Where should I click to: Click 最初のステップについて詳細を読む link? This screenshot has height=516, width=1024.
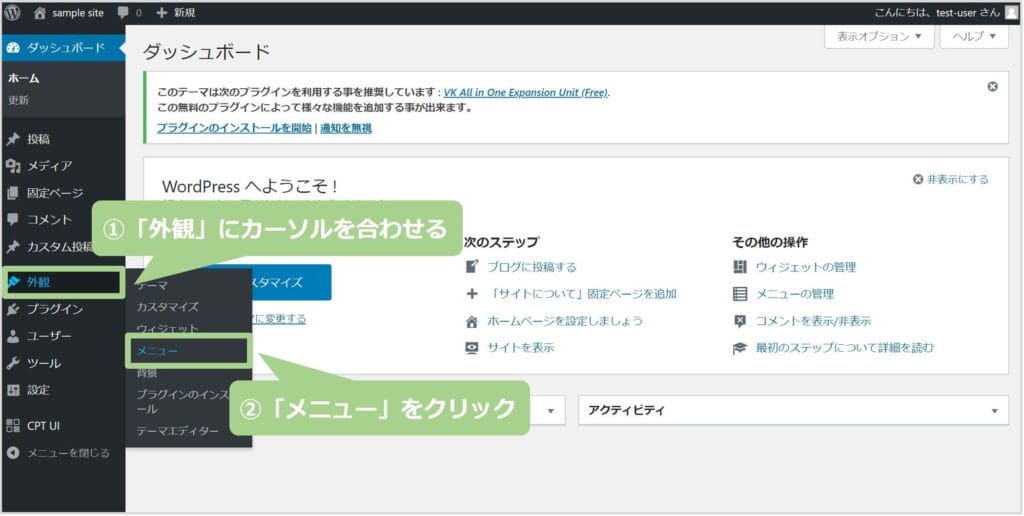(844, 348)
